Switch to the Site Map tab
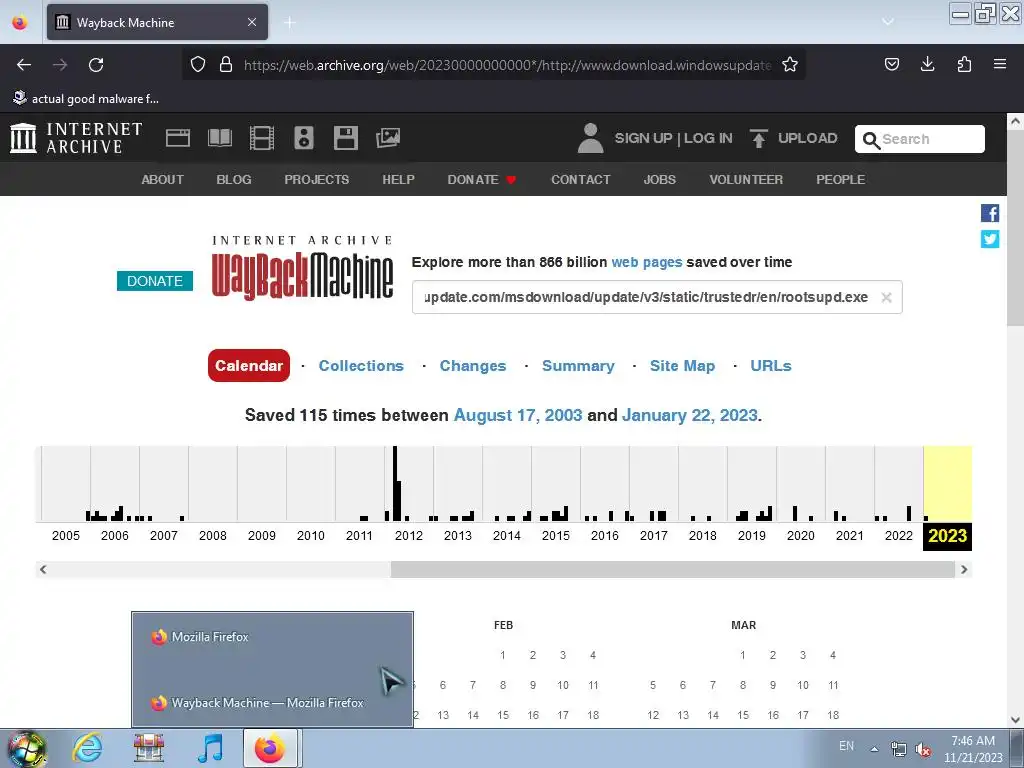 pos(682,366)
